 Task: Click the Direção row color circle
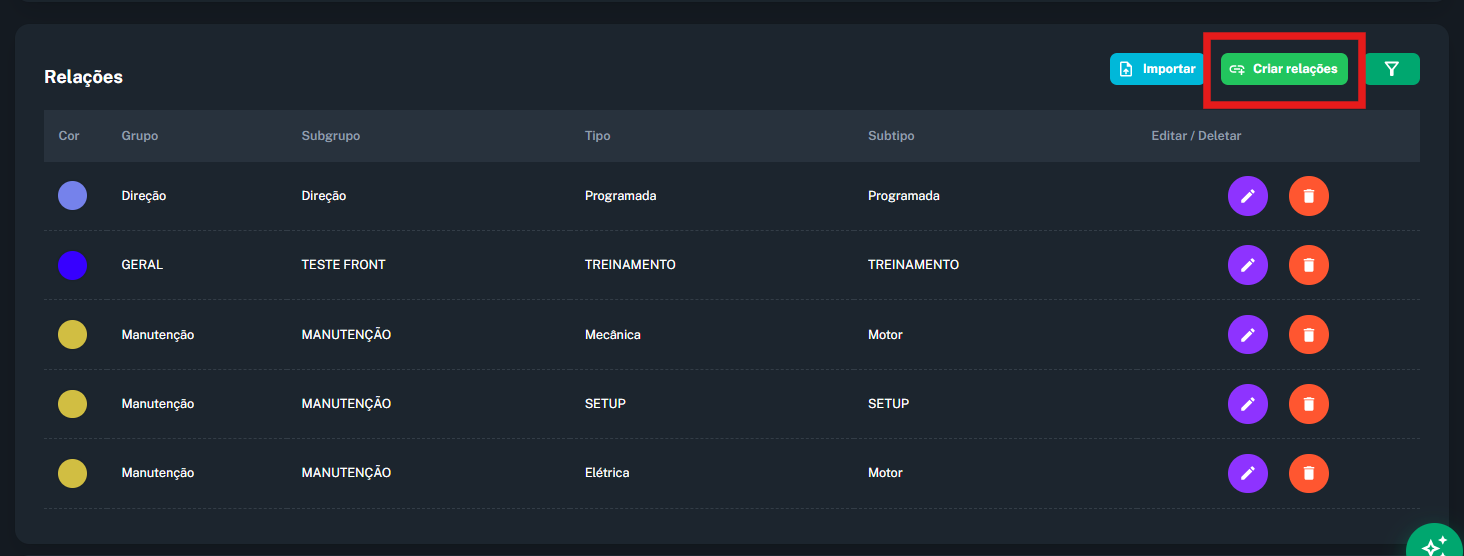[x=72, y=196]
